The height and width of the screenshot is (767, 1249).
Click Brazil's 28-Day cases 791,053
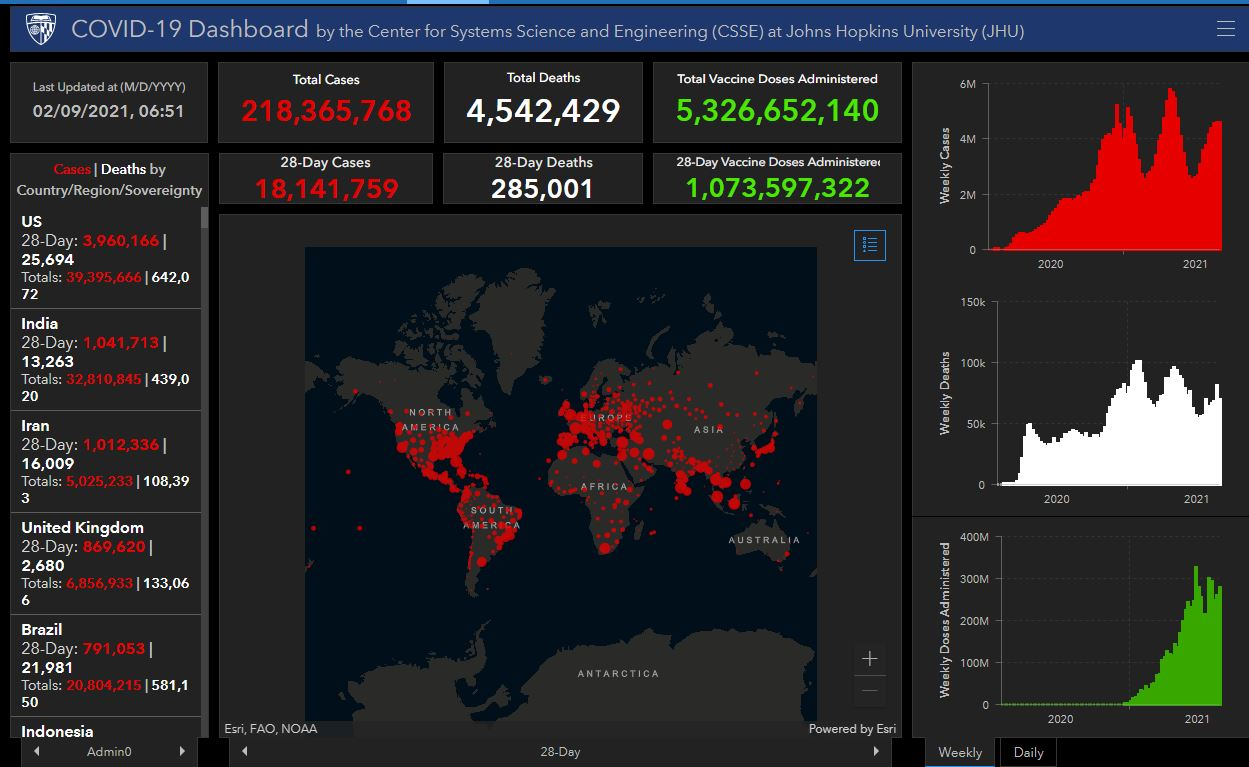coord(114,648)
